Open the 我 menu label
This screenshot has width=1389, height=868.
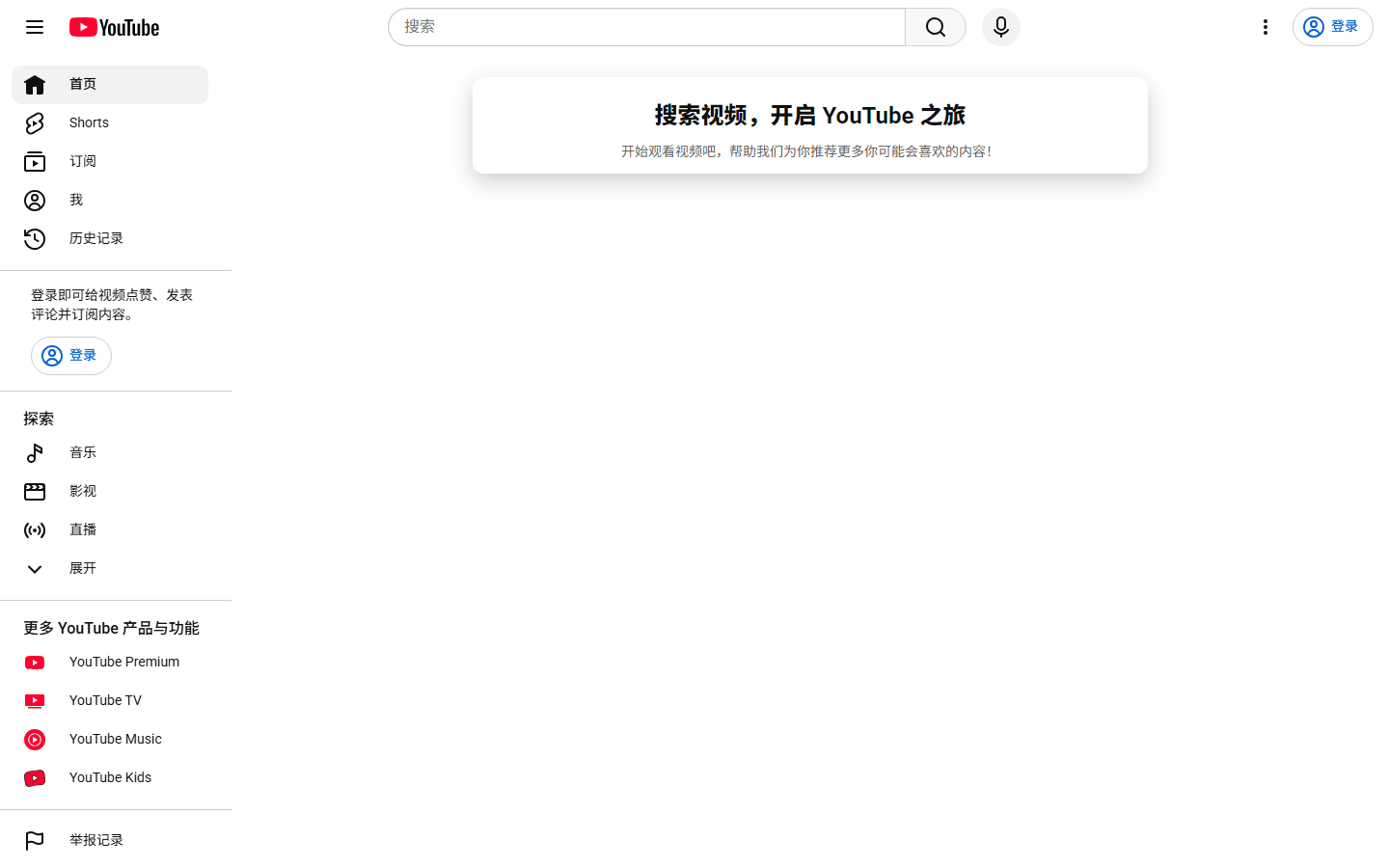point(76,200)
